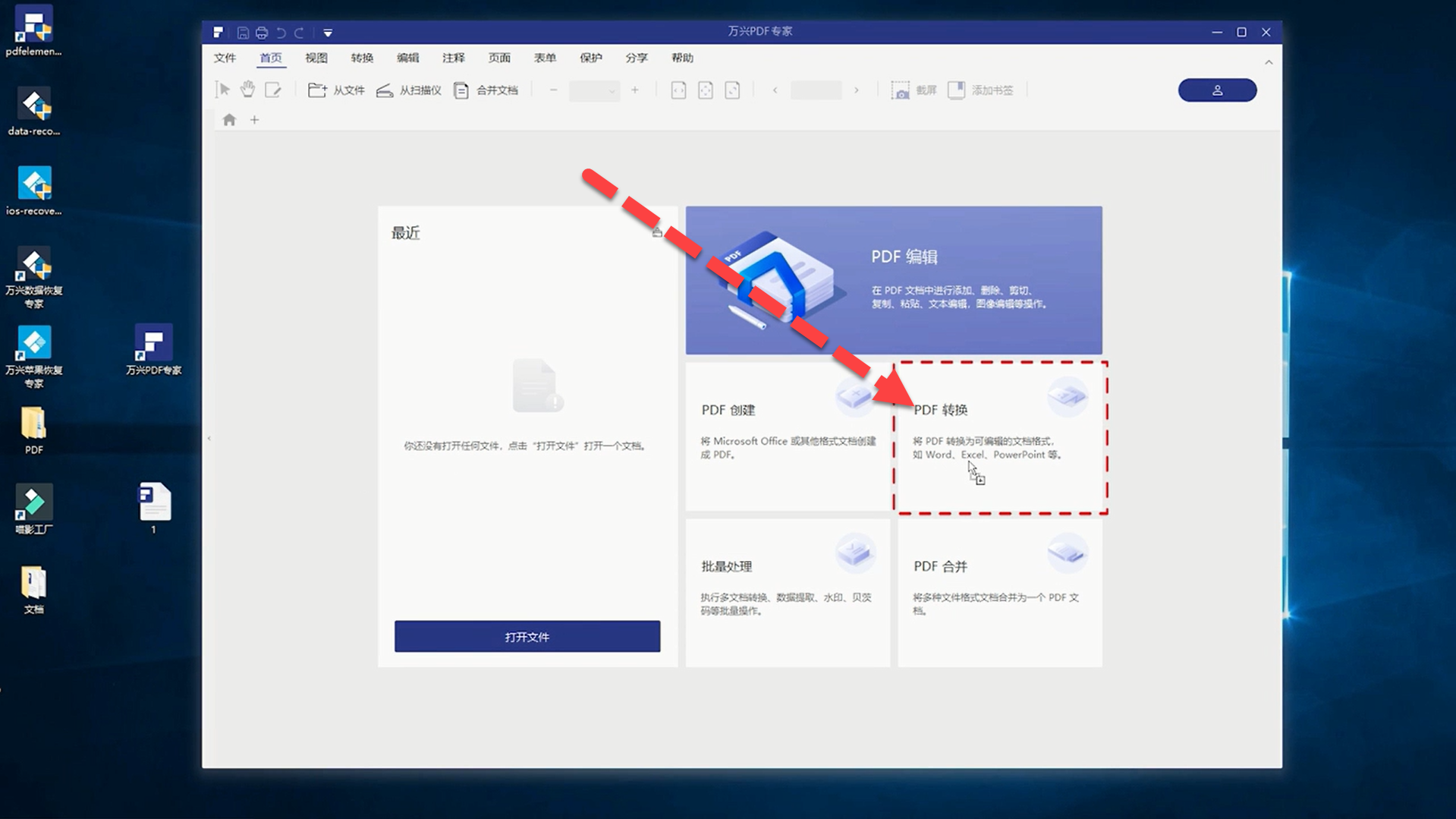This screenshot has width=1456, height=819.
Task: Click the app logo in title bar
Action: point(219,33)
